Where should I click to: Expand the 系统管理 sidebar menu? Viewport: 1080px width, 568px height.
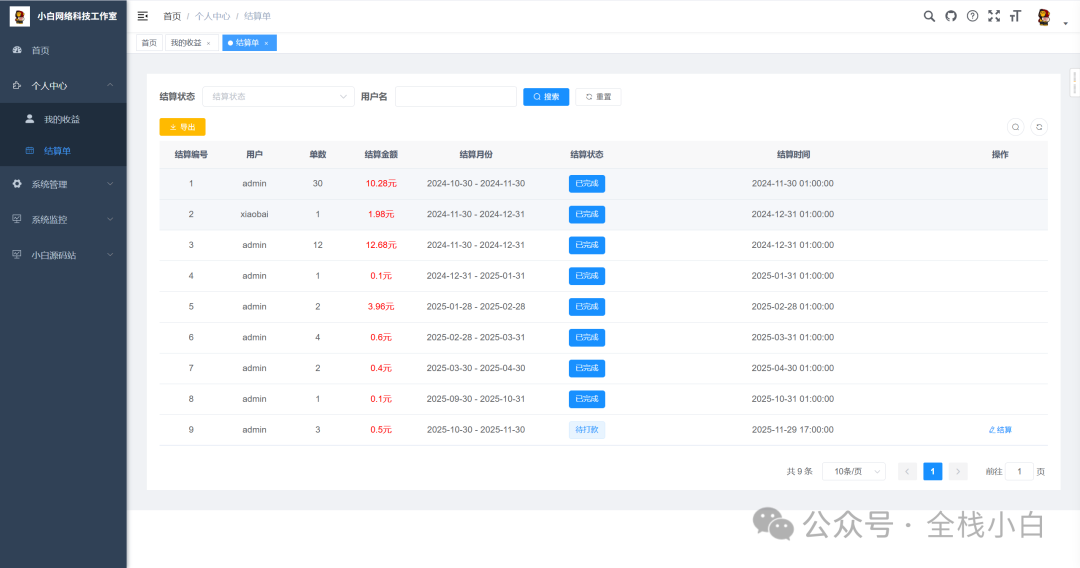coord(64,184)
